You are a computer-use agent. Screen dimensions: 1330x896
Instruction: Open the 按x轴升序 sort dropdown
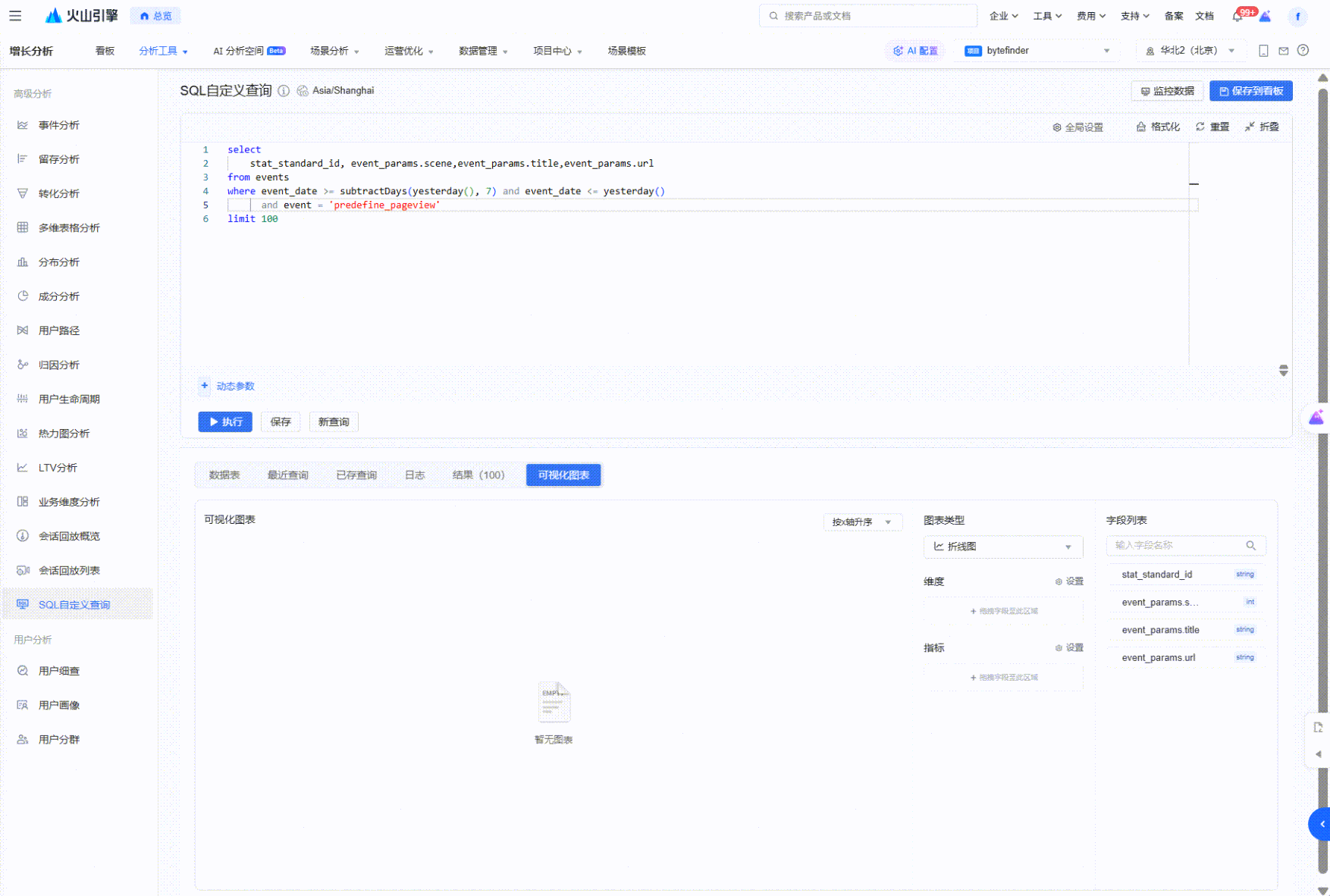point(862,522)
